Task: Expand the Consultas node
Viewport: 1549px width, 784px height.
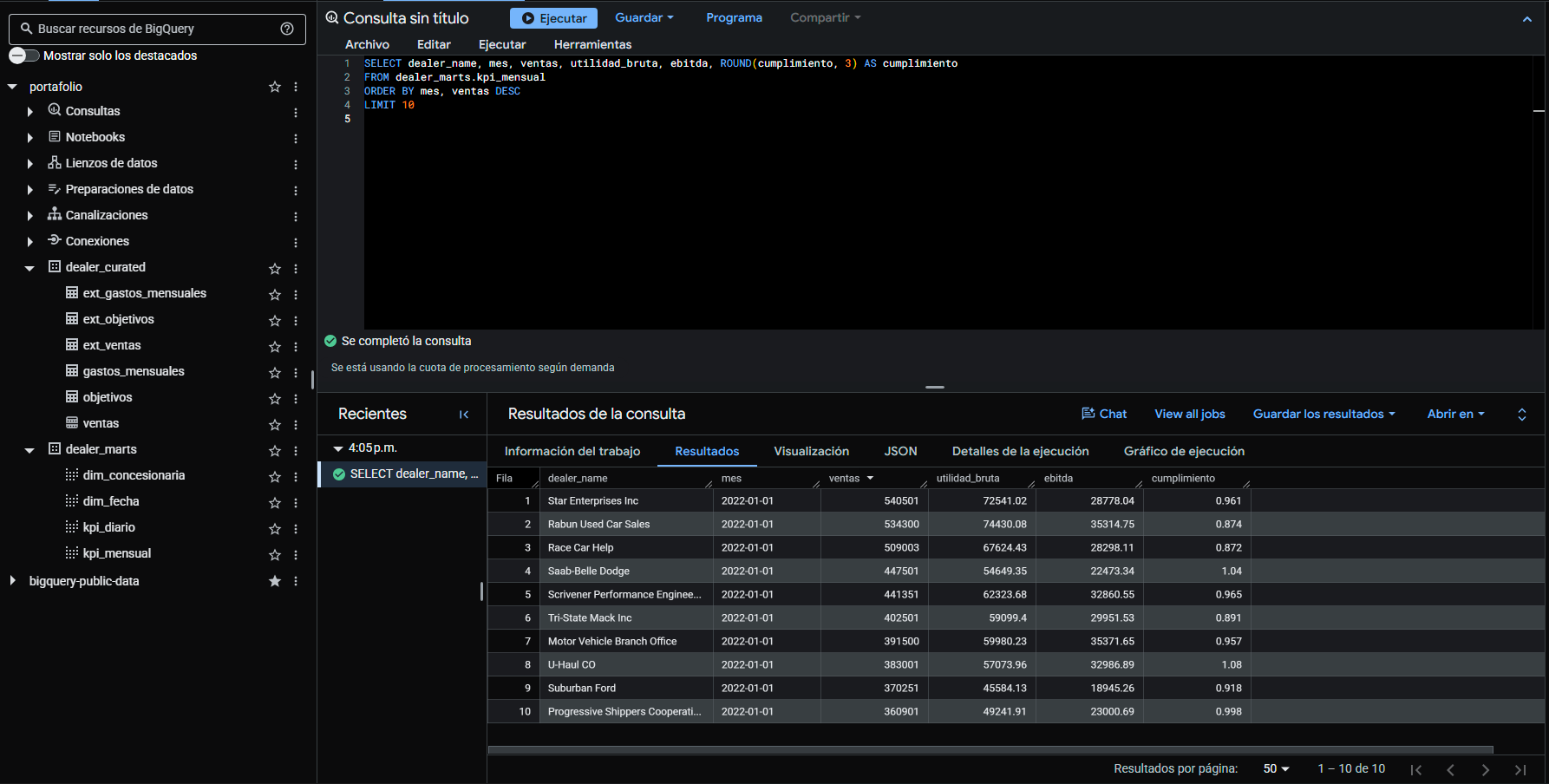Action: click(x=30, y=112)
